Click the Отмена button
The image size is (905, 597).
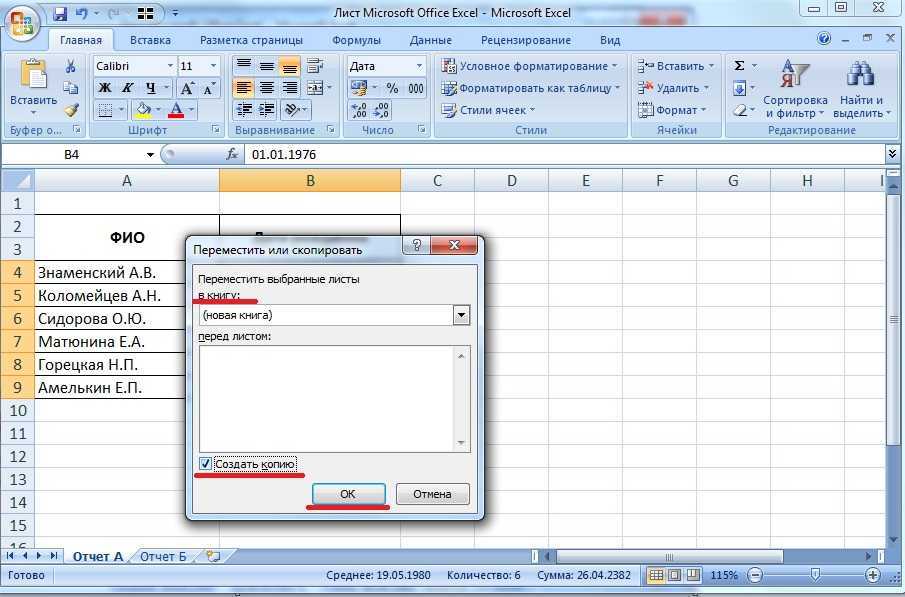pyautogui.click(x=432, y=494)
